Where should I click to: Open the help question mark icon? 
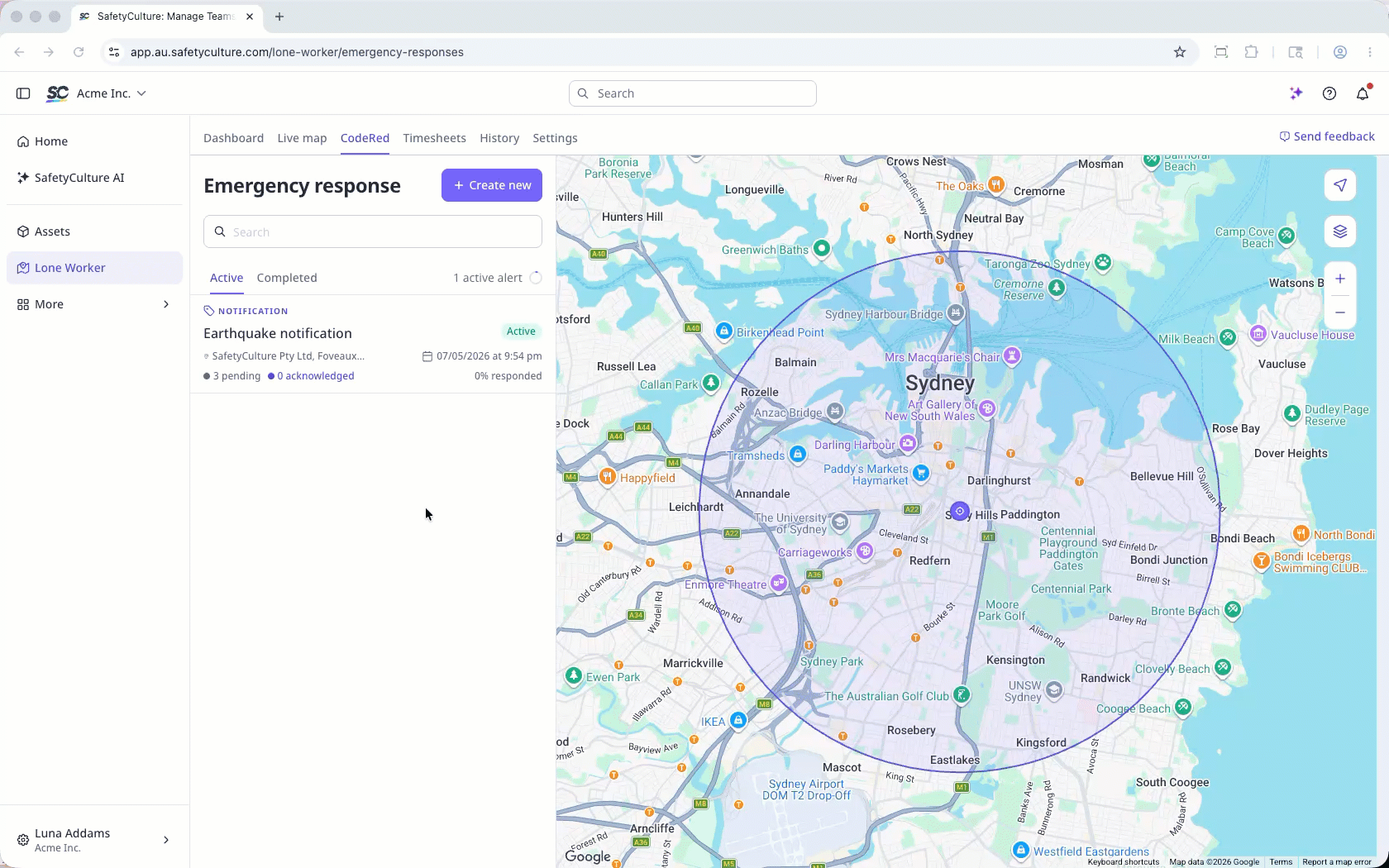[1329, 93]
